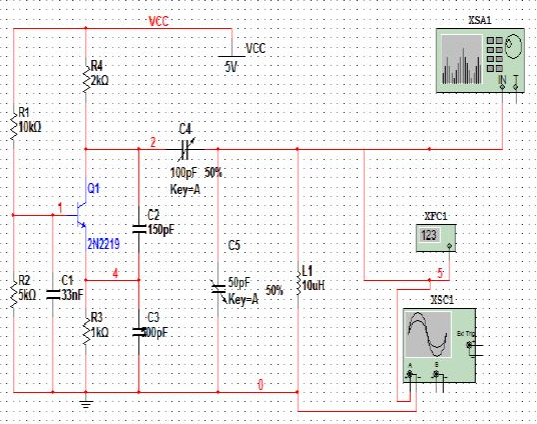The width and height of the screenshot is (537, 424).
Task: Click the 50% setting label of C4
Action: point(213,173)
